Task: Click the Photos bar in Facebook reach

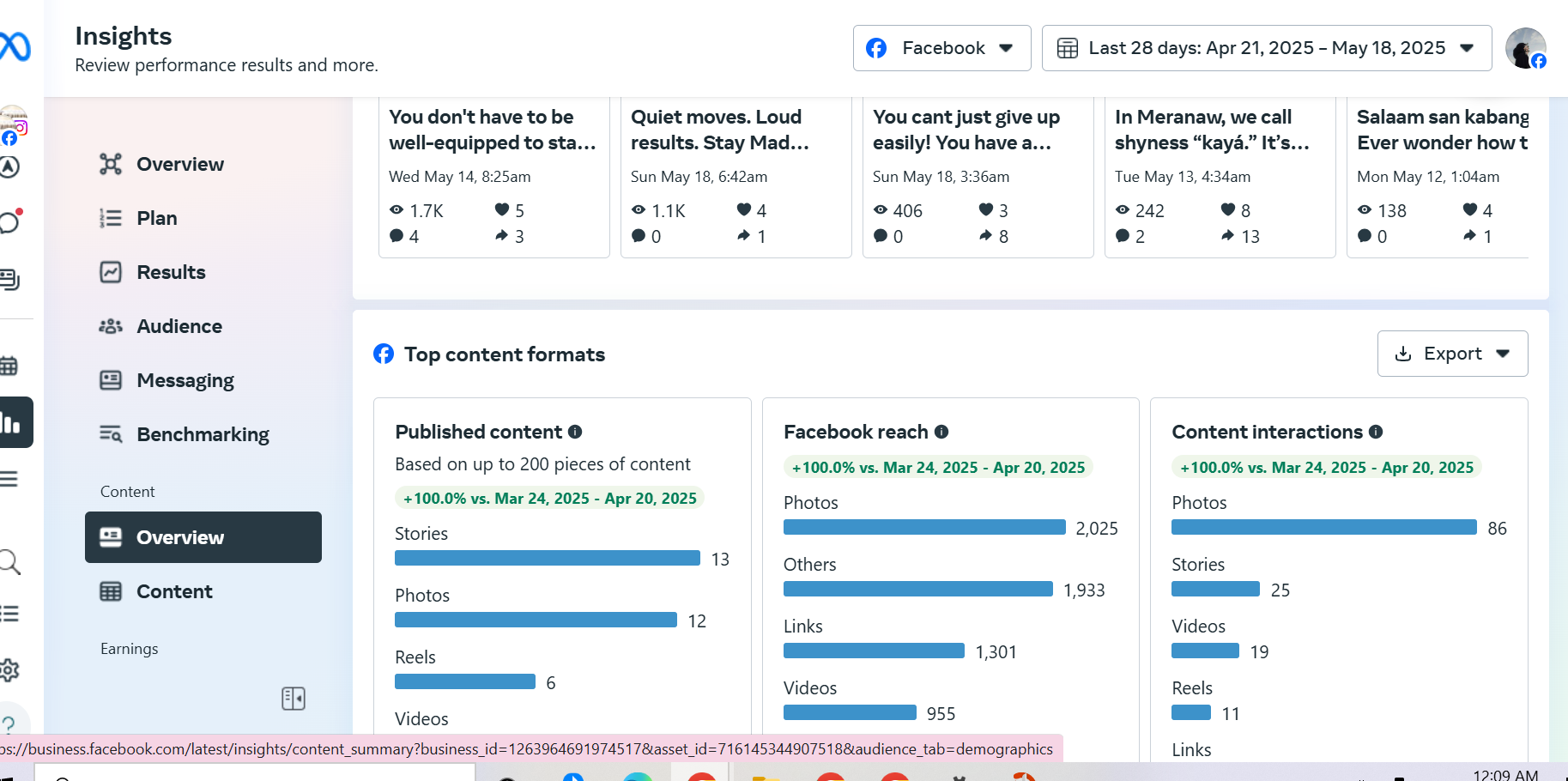Action: tap(924, 527)
